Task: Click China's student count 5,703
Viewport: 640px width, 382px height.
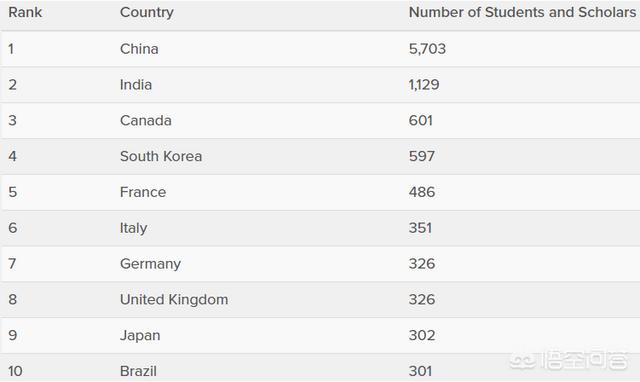Action: point(427,49)
